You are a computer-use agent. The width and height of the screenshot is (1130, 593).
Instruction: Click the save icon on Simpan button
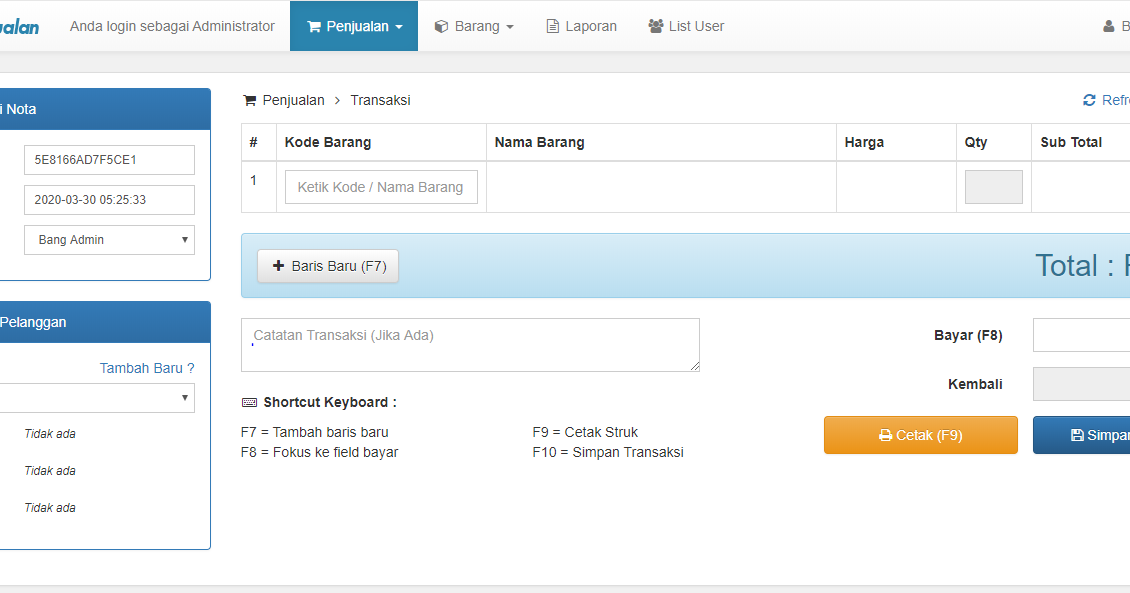1077,434
